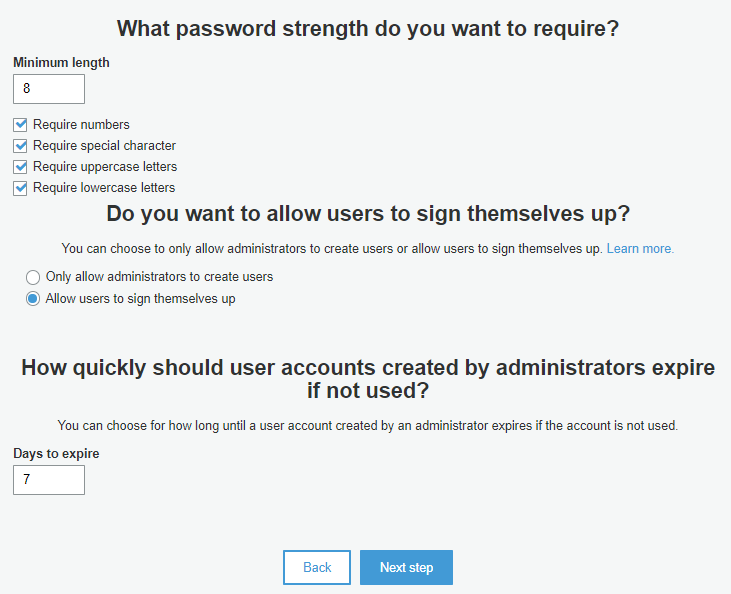Uncheck the Require numbers checkbox
Viewport: 731px width, 594px height.
tap(20, 125)
